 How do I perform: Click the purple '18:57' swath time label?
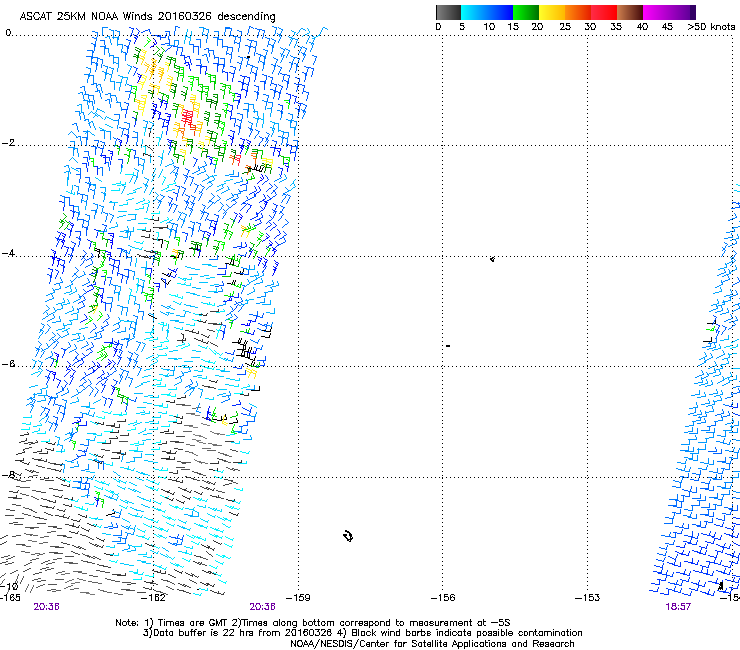pos(678,607)
